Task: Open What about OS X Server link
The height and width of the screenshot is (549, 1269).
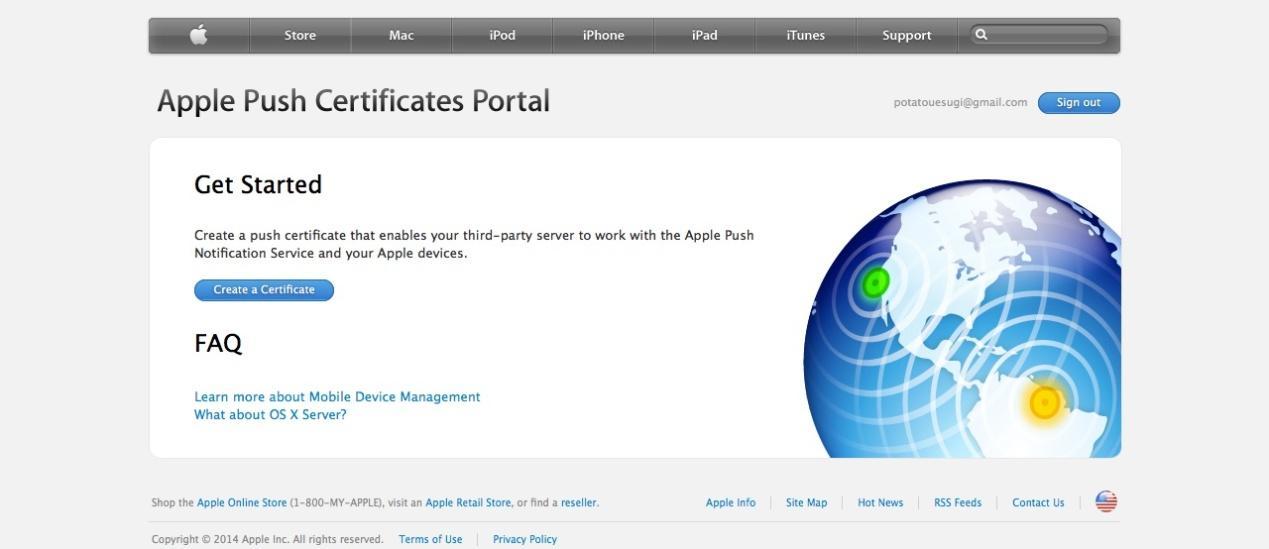Action: (270, 415)
